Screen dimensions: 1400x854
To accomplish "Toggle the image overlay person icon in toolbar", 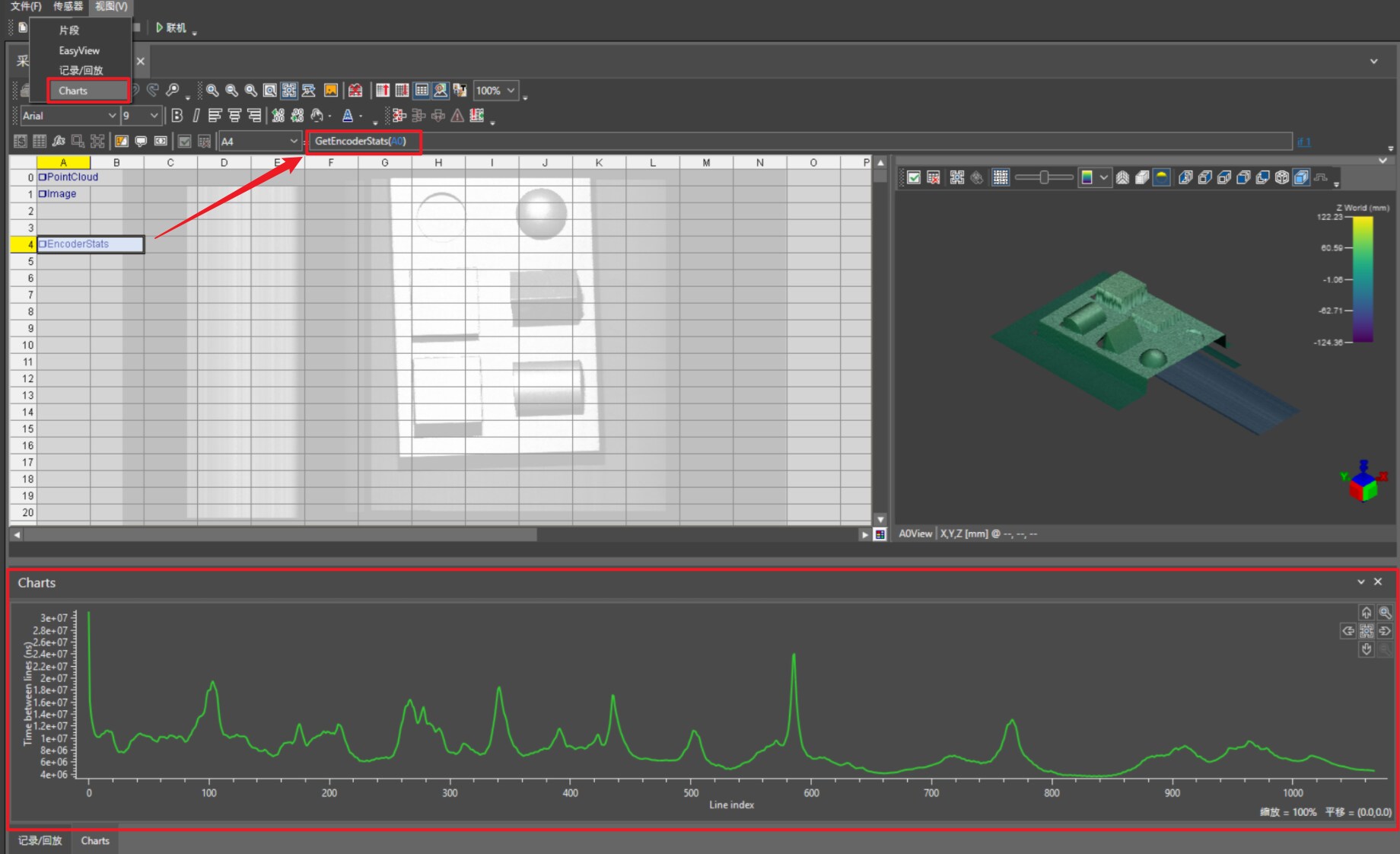I will tap(441, 91).
